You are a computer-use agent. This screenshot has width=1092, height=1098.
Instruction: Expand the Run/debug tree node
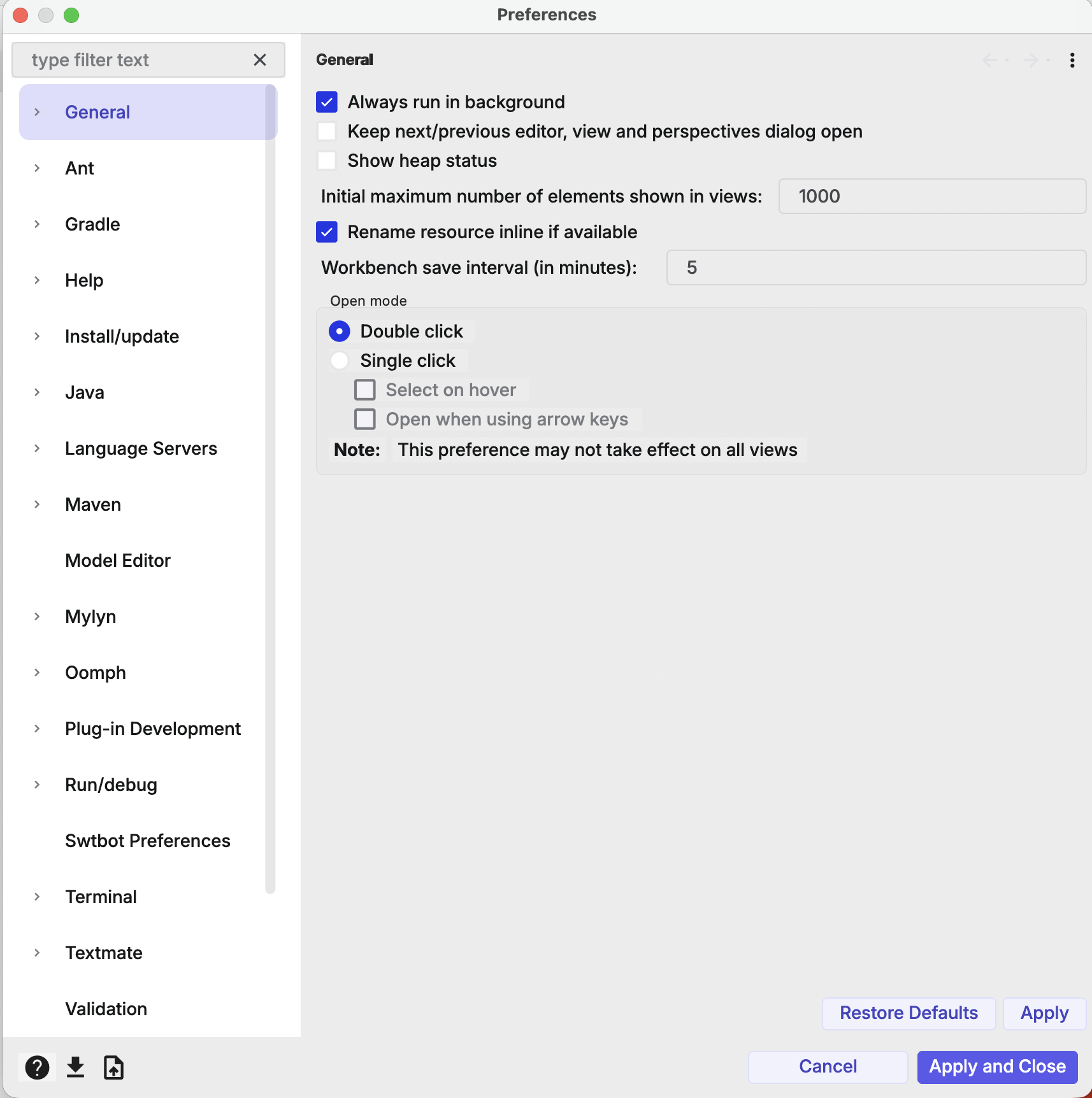coord(37,785)
